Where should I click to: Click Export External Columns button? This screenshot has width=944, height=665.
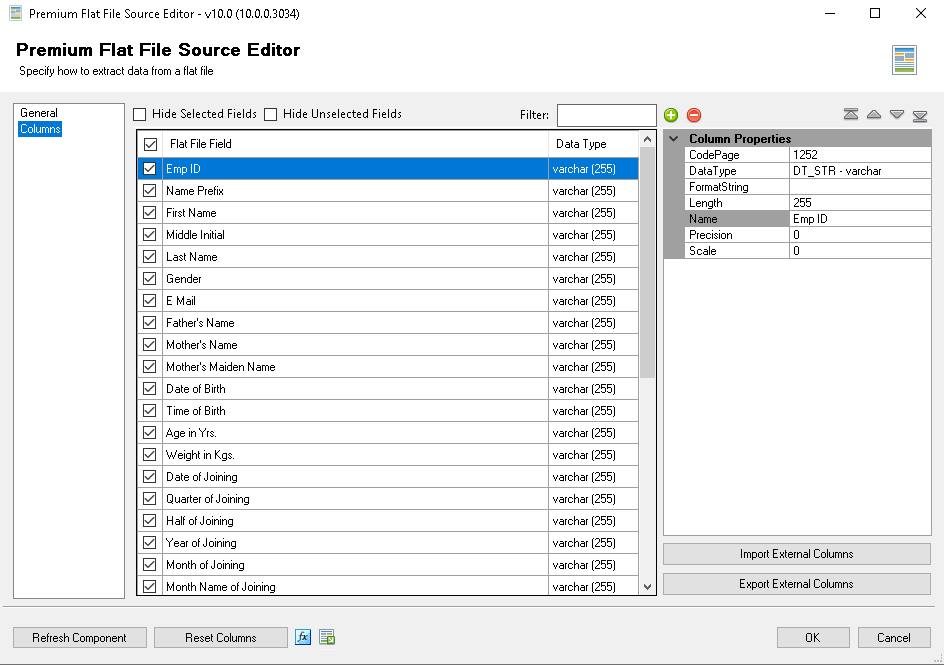click(796, 584)
